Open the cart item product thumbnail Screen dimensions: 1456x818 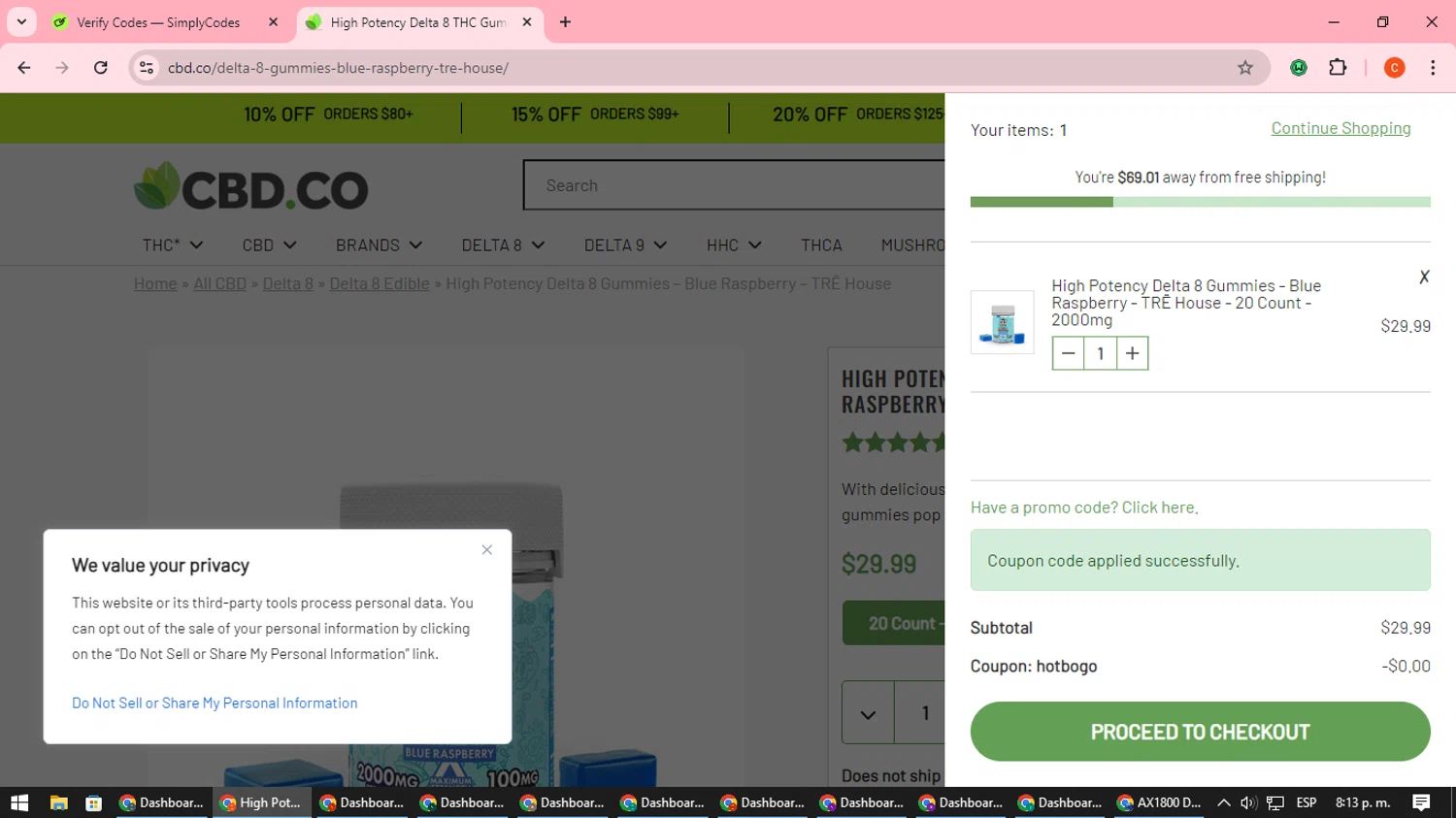[x=1002, y=322]
